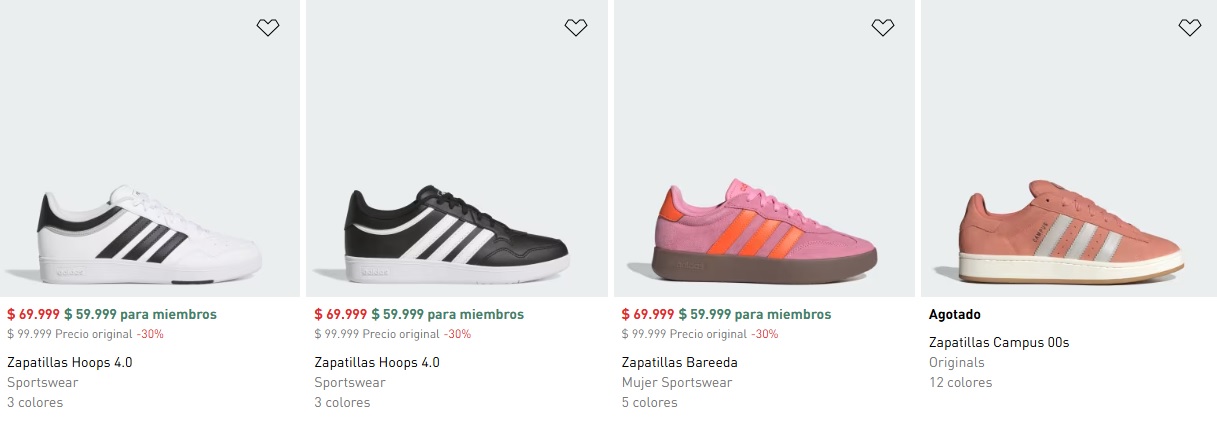Wishlist the Campus 00s sneaker

[x=1189, y=28]
